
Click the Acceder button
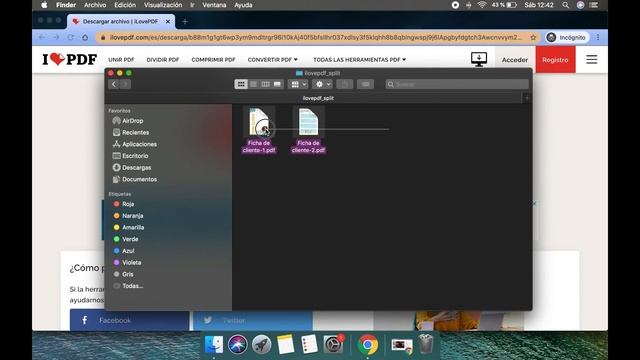coord(515,60)
